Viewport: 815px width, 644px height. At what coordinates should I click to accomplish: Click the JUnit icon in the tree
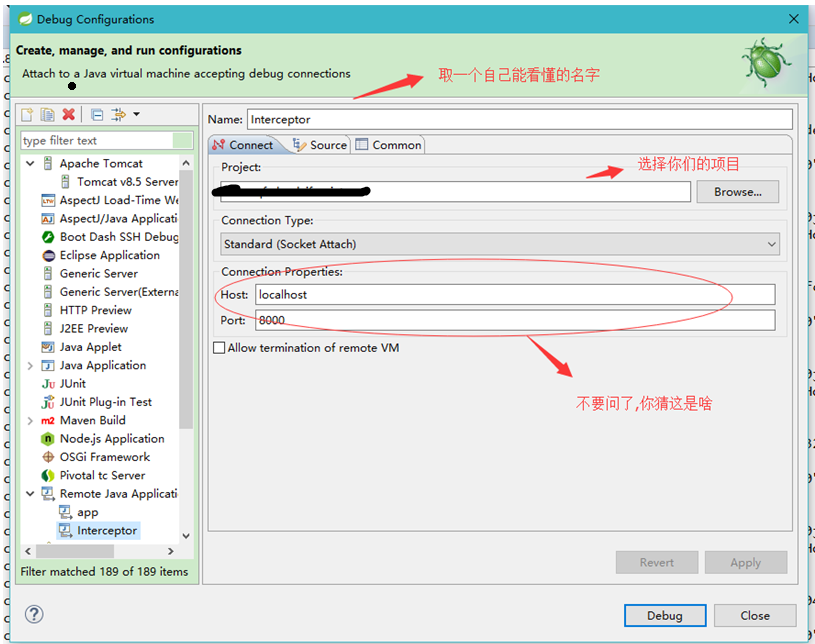[48, 384]
